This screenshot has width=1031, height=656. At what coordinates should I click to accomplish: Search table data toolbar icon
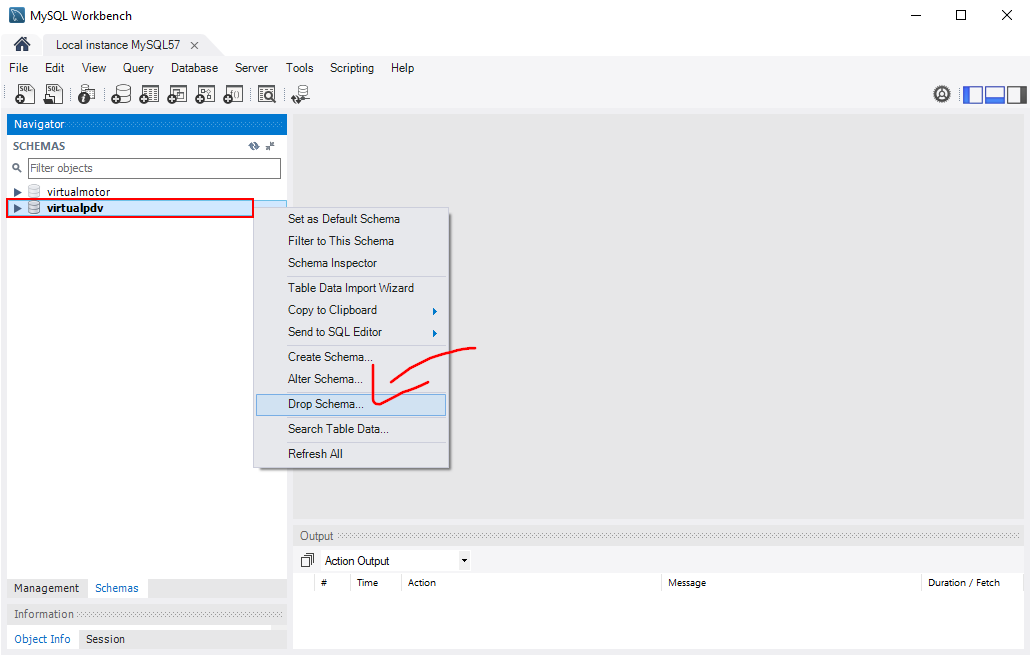click(x=266, y=94)
